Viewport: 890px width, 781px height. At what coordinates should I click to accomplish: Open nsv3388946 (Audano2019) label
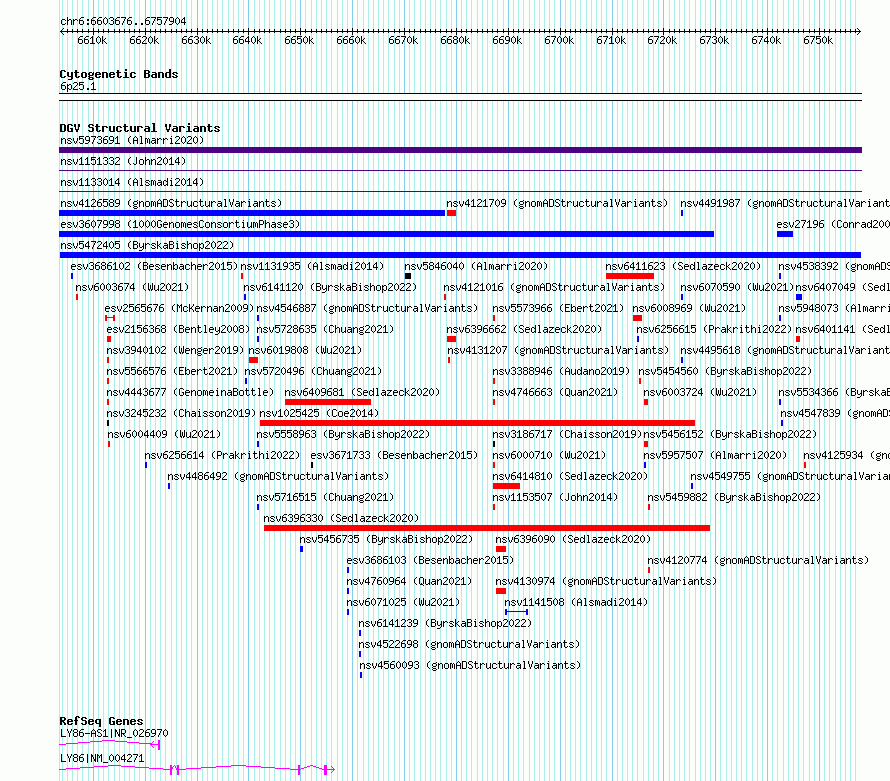pyautogui.click(x=561, y=371)
